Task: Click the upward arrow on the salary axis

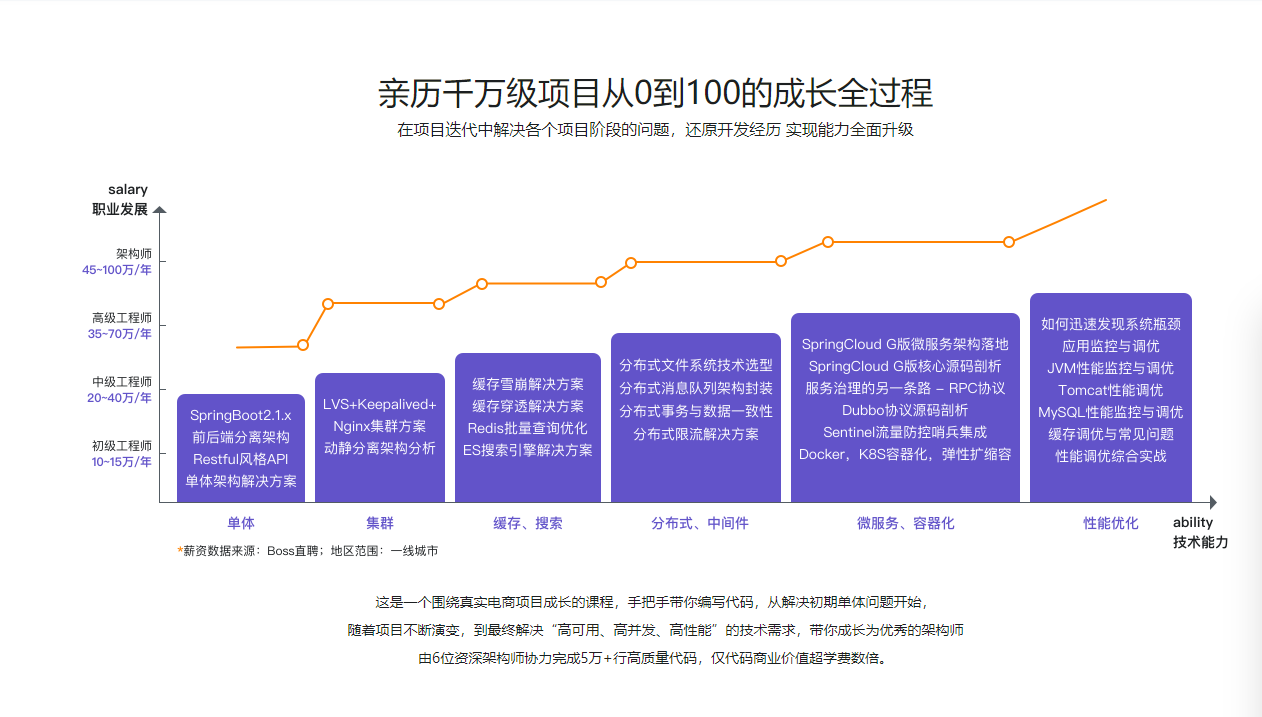Action: pos(160,210)
